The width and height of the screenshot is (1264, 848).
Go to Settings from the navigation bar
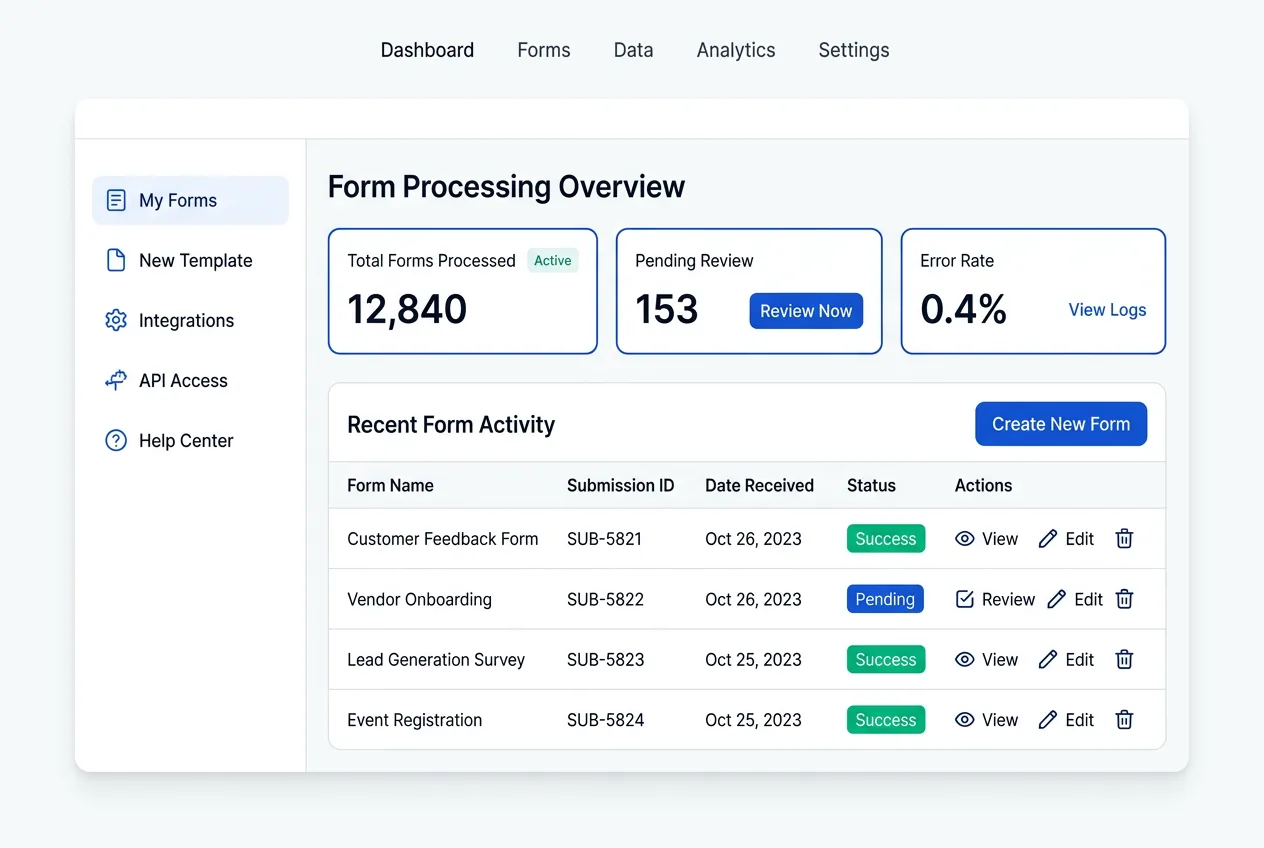click(x=853, y=49)
